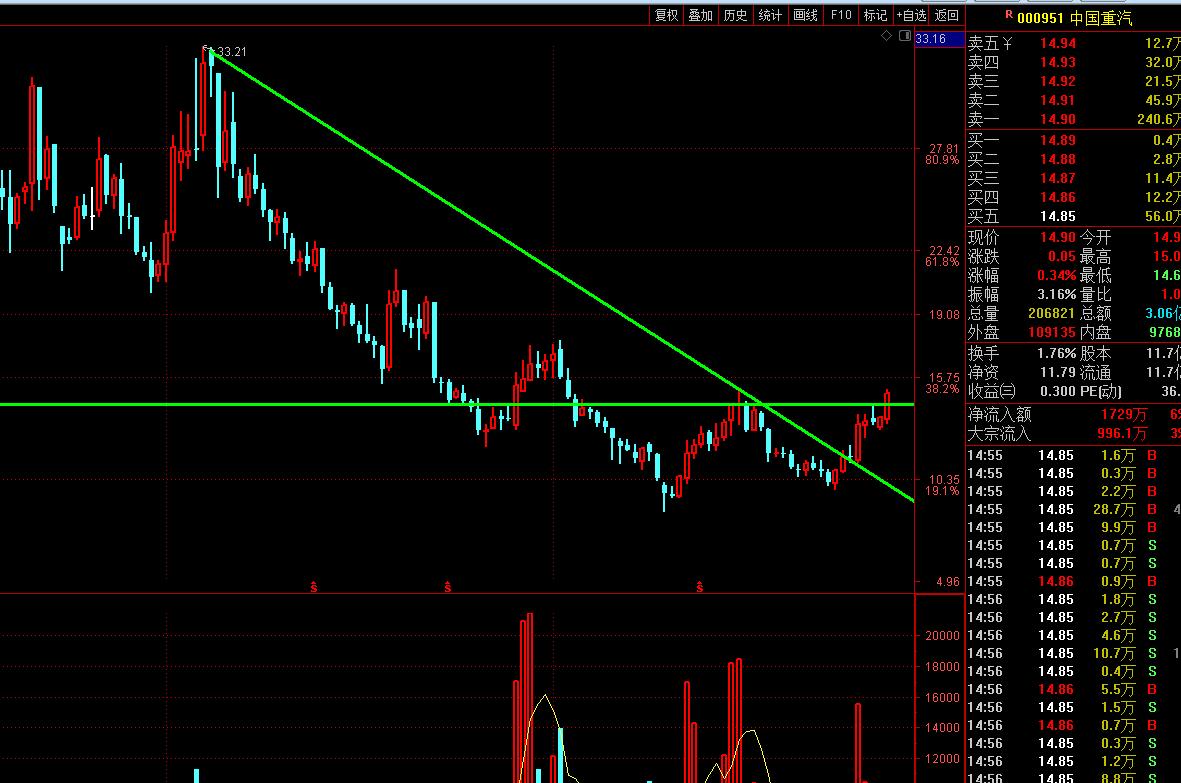Click the 标记 mark button
This screenshot has width=1181, height=783.
tap(875, 15)
